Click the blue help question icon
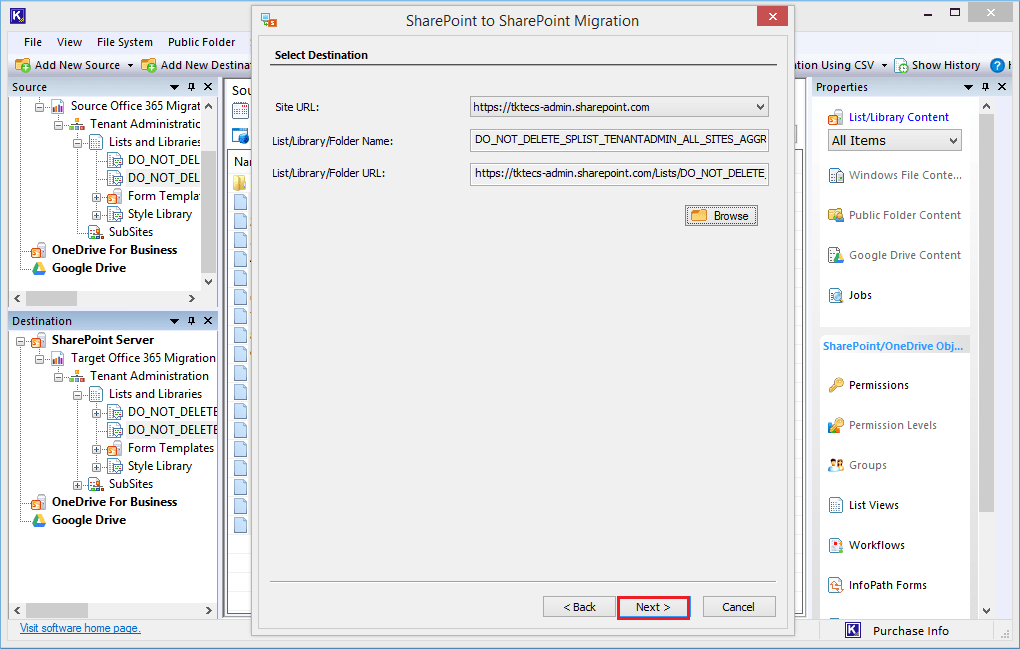This screenshot has height=649, width=1020. [x=997, y=66]
